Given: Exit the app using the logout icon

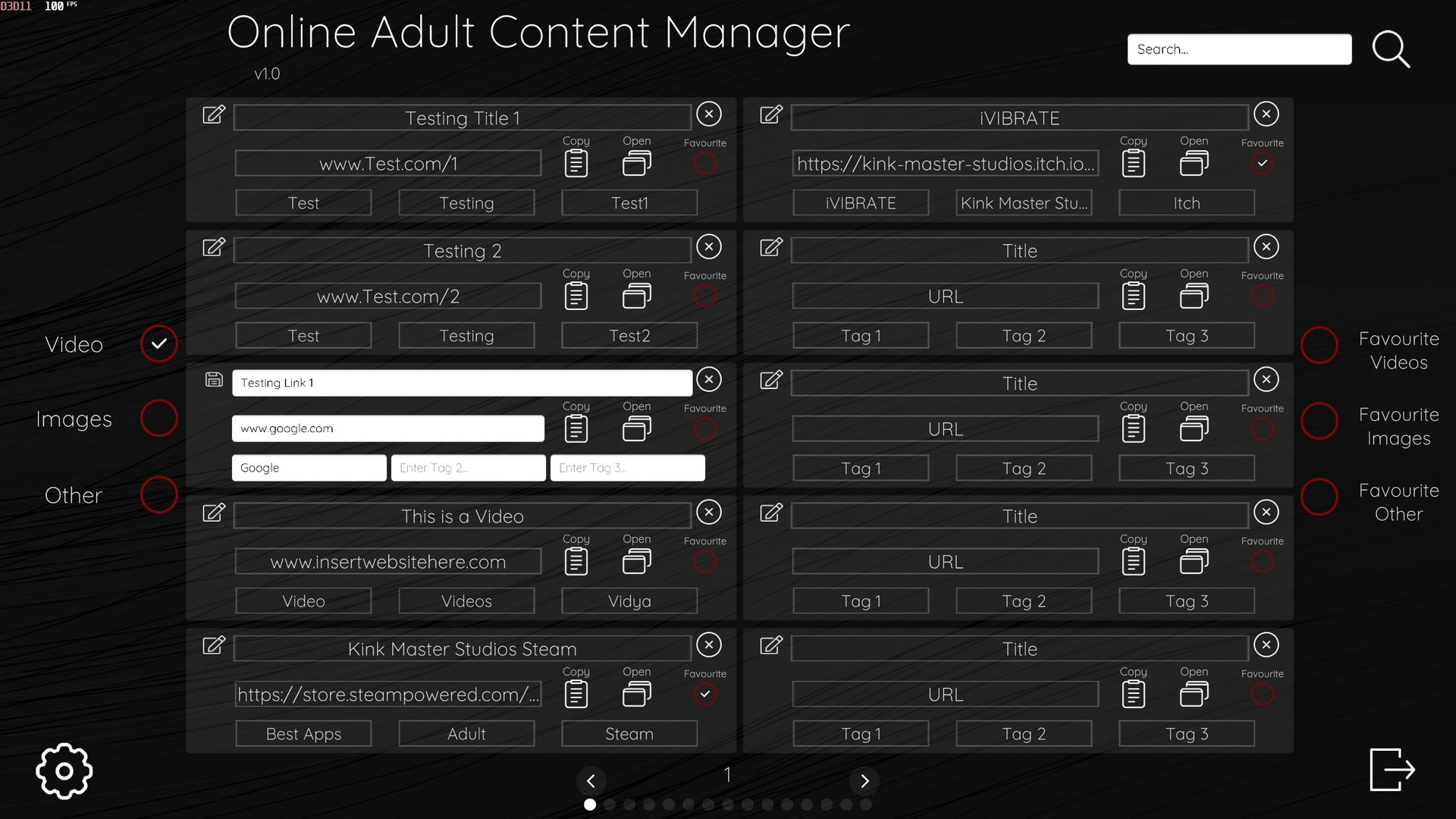Looking at the screenshot, I should [x=1392, y=769].
